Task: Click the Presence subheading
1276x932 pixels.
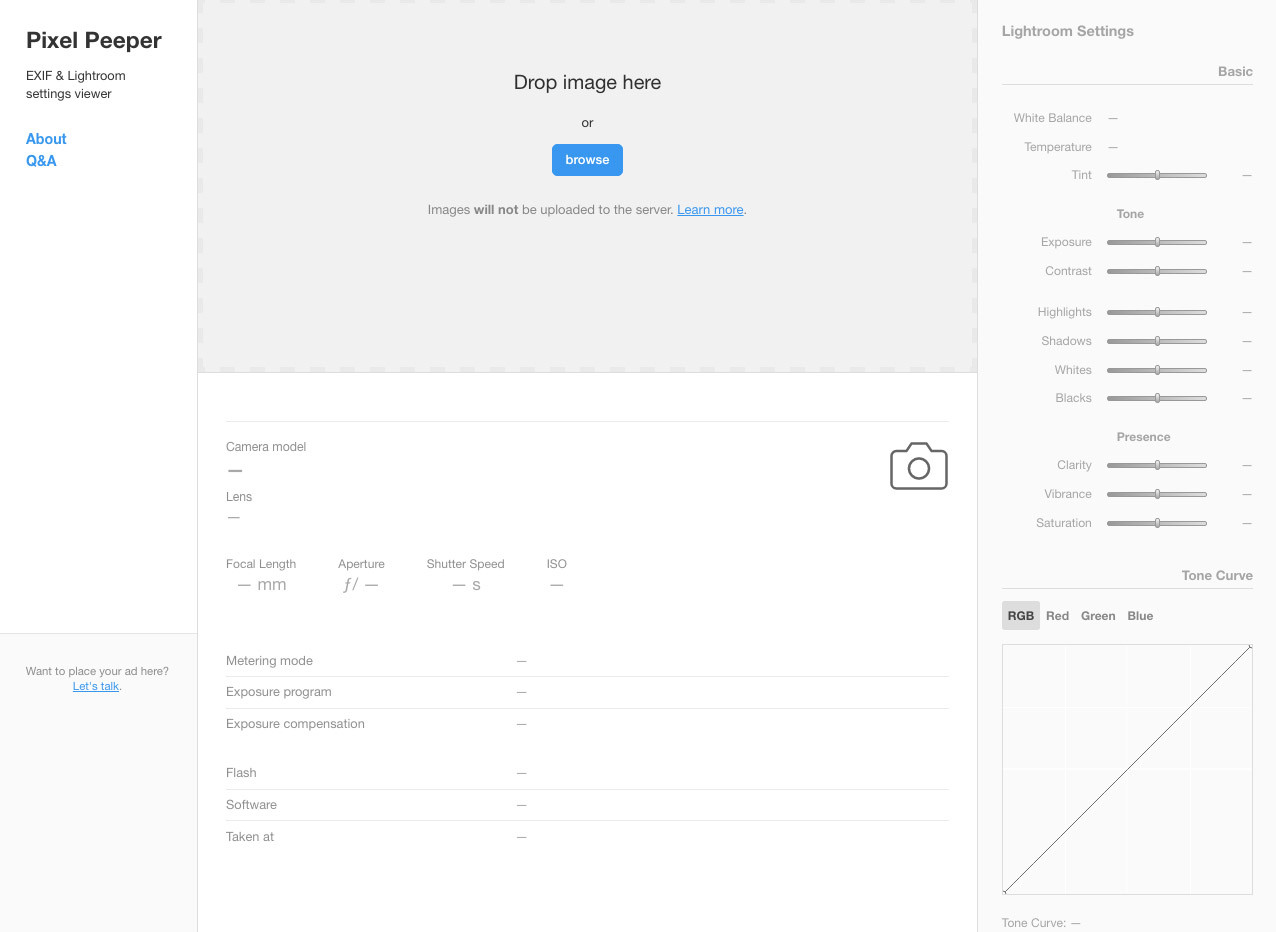Action: tap(1143, 437)
